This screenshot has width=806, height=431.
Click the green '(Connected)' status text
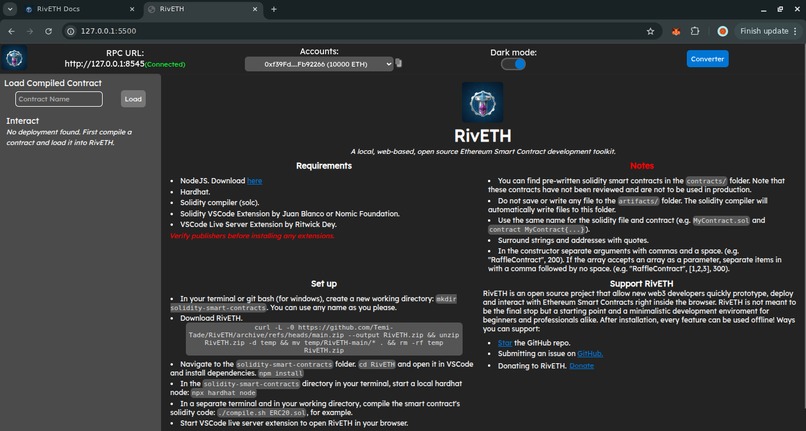tap(165, 64)
